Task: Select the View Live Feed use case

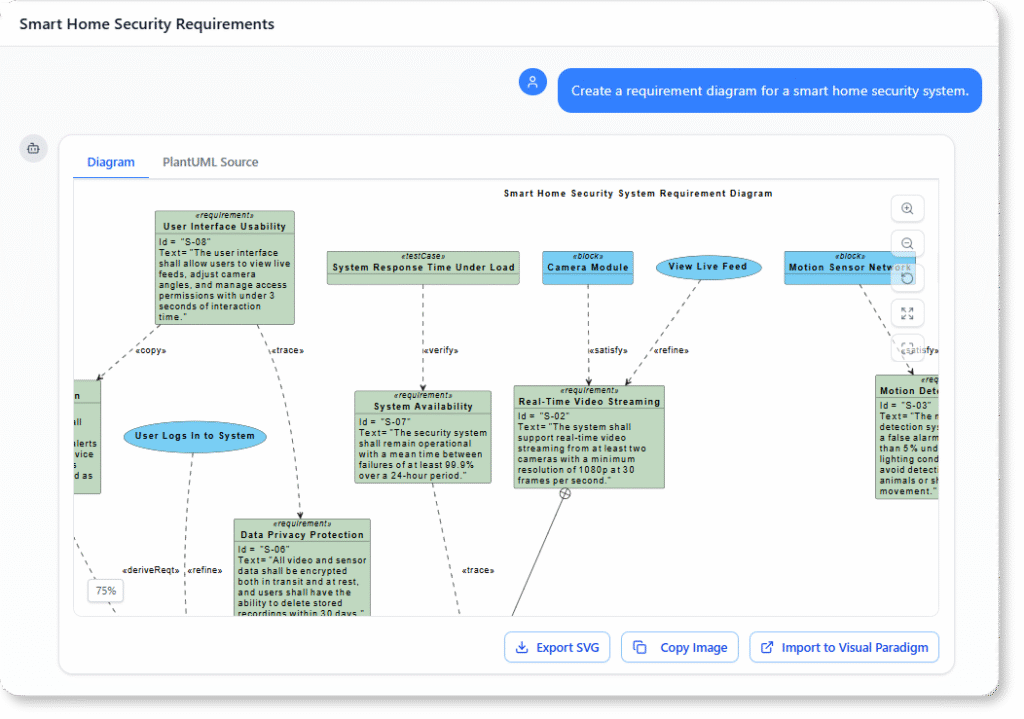Action: (708, 267)
